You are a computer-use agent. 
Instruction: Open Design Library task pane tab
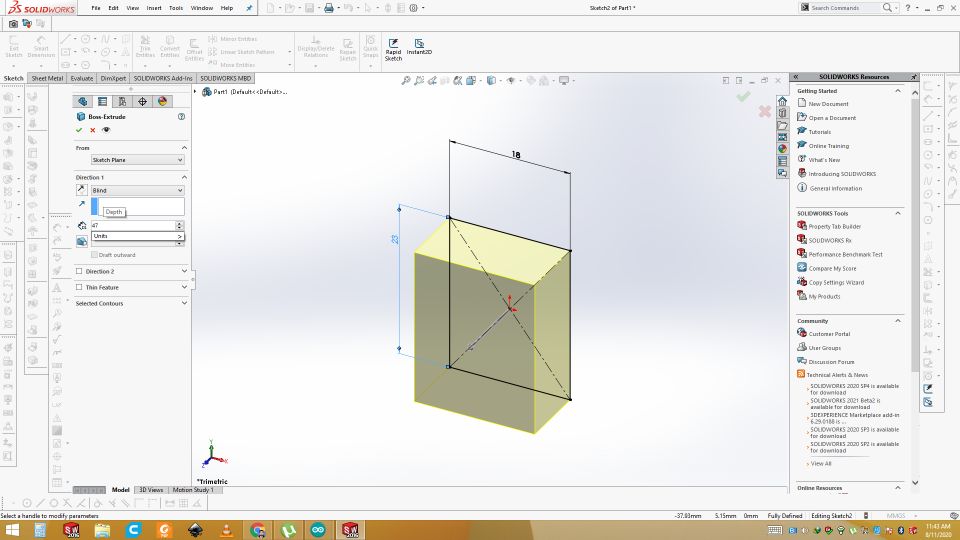pos(782,113)
